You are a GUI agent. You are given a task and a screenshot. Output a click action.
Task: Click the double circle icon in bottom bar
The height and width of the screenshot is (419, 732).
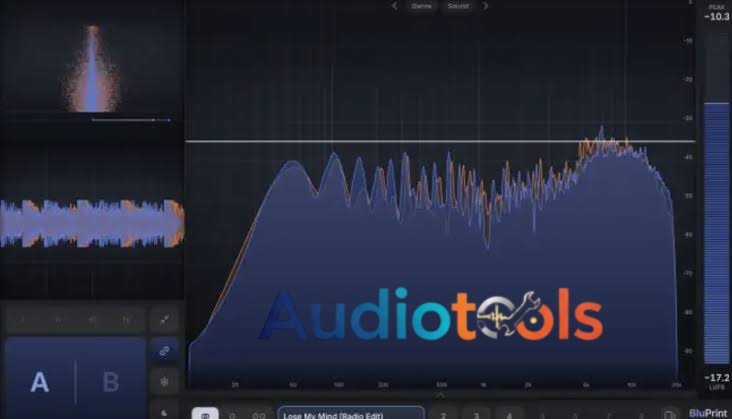259,415
